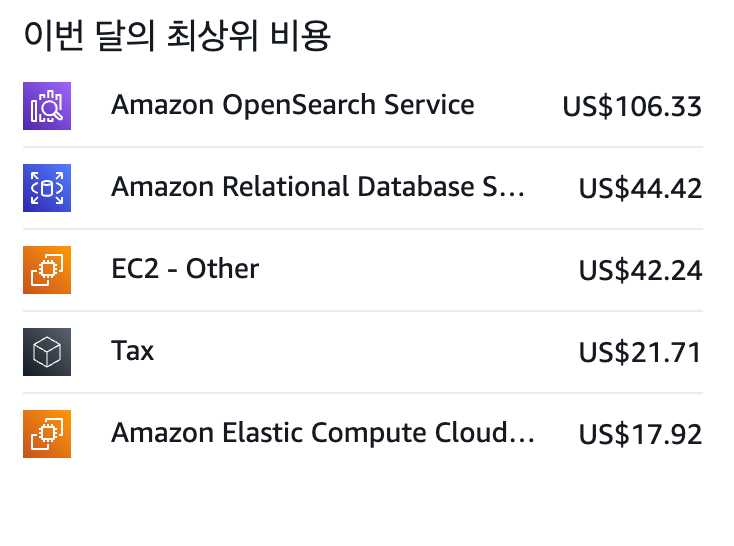The height and width of the screenshot is (546, 734).
Task: Open Amazon Relational Database S... entry
Action: 318,187
